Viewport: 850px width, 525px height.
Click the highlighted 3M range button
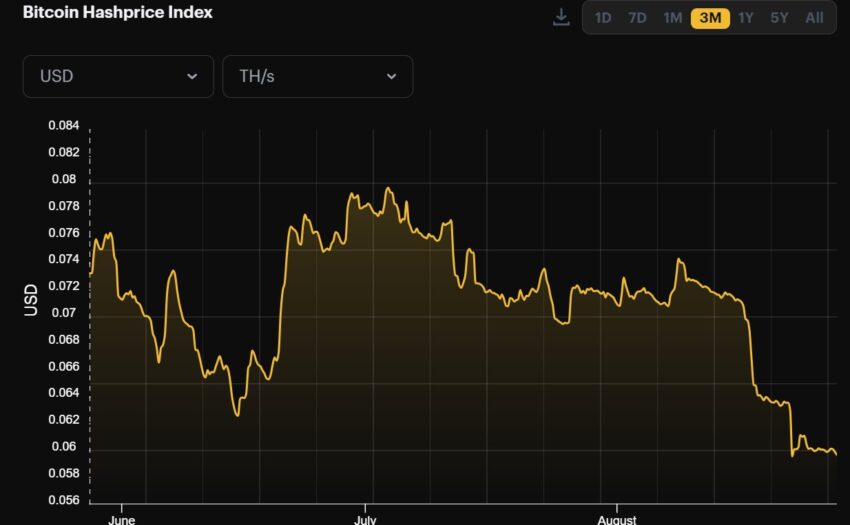pyautogui.click(x=710, y=18)
